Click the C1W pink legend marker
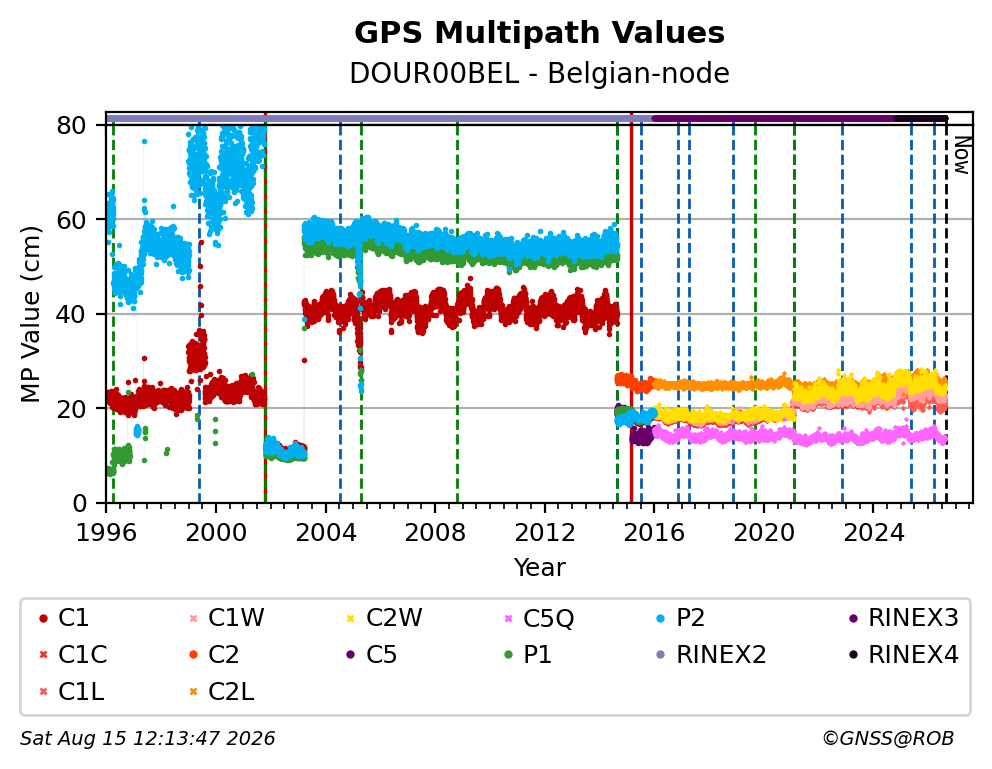 click(x=194, y=618)
